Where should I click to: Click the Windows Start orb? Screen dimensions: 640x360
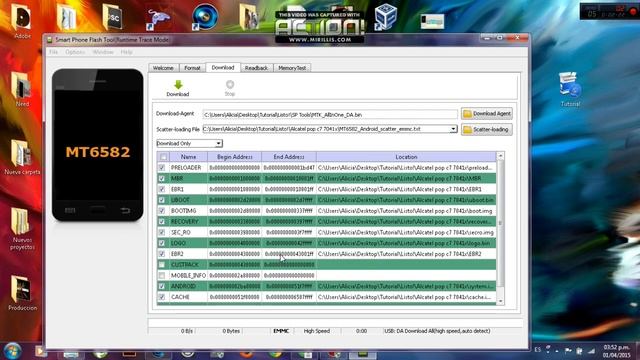12,351
